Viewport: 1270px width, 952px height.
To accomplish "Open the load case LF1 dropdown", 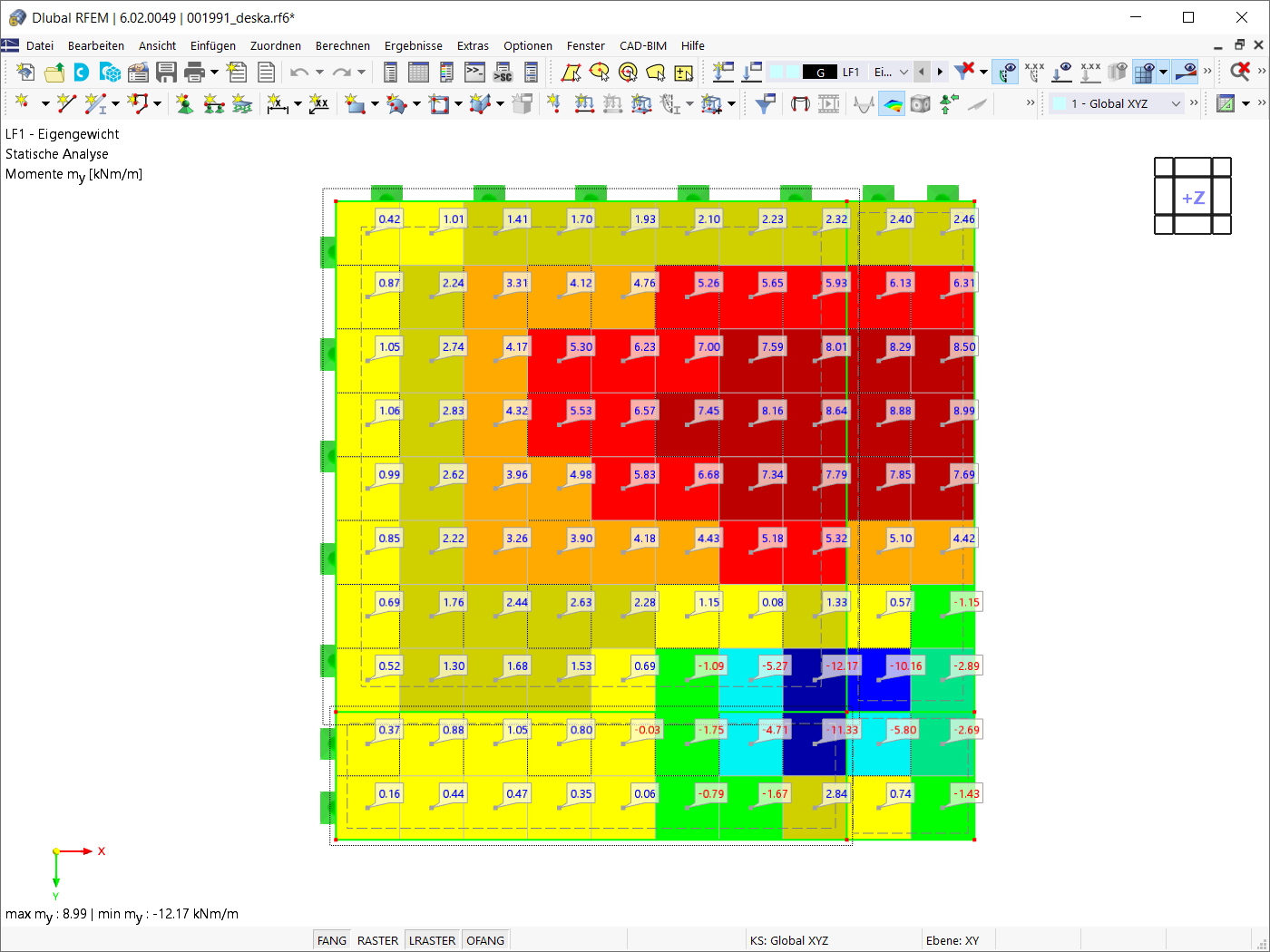I will (904, 73).
